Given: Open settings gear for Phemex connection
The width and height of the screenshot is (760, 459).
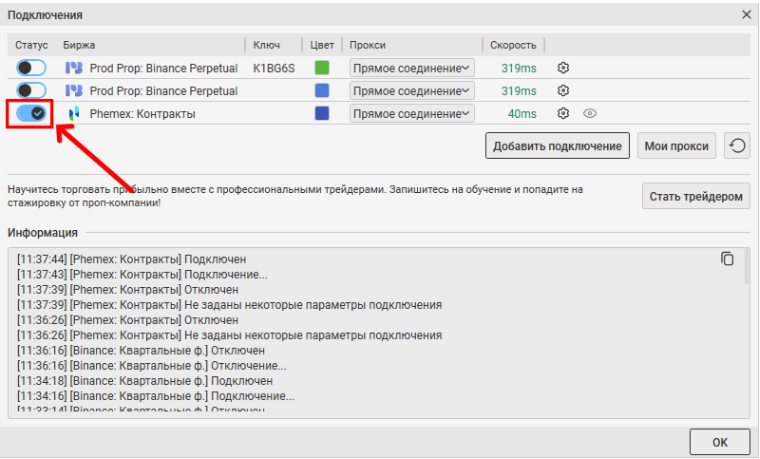Looking at the screenshot, I should [x=564, y=114].
